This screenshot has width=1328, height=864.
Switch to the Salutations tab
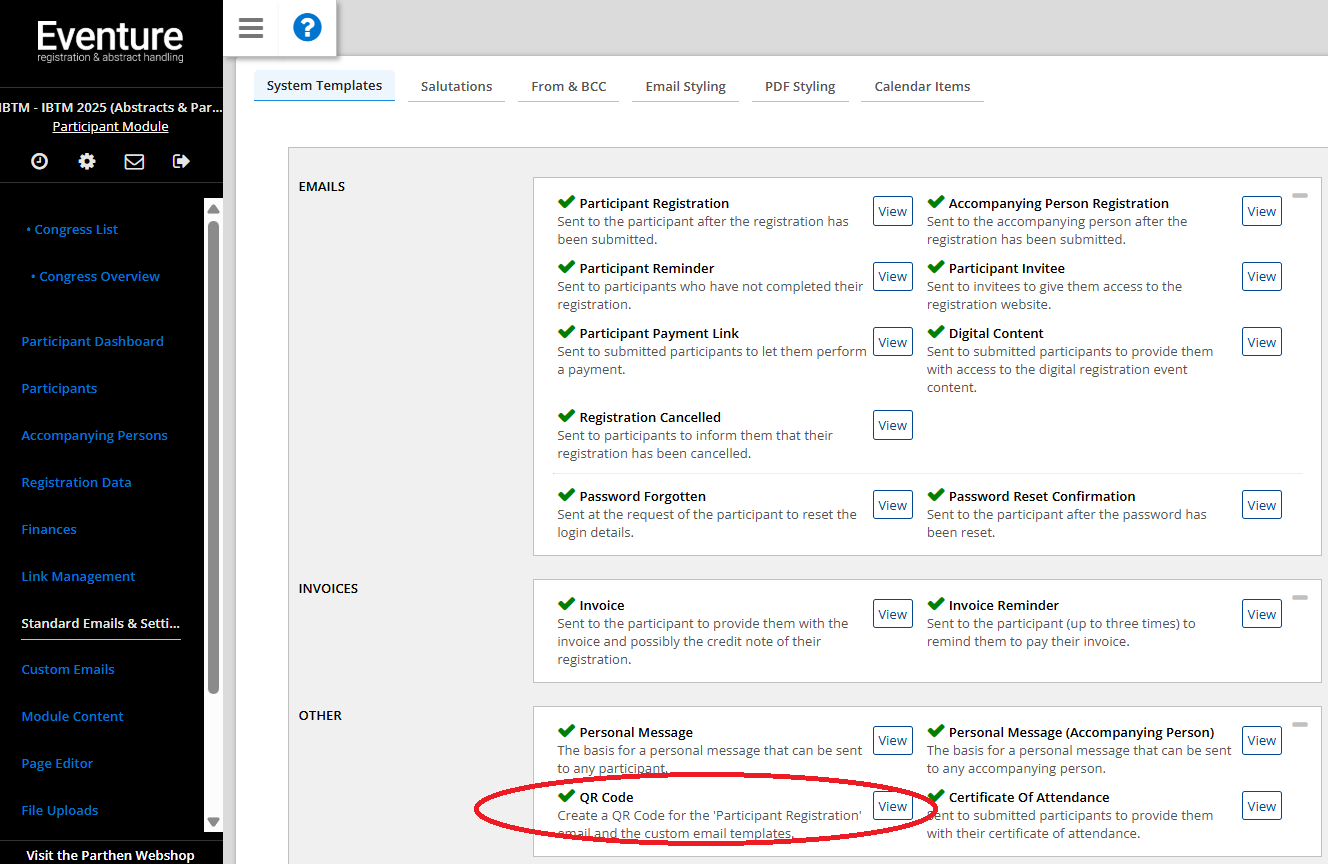pos(456,86)
